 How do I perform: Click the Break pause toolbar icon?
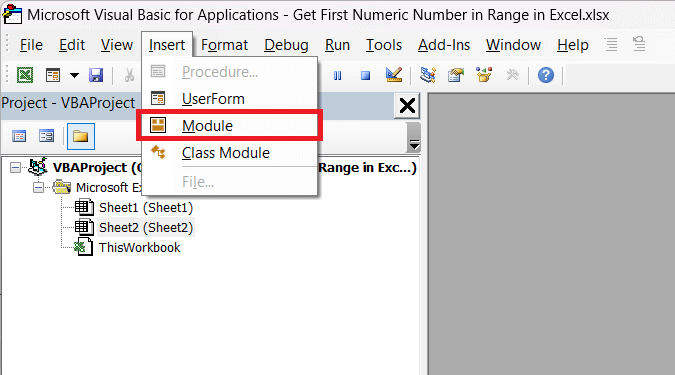click(338, 76)
